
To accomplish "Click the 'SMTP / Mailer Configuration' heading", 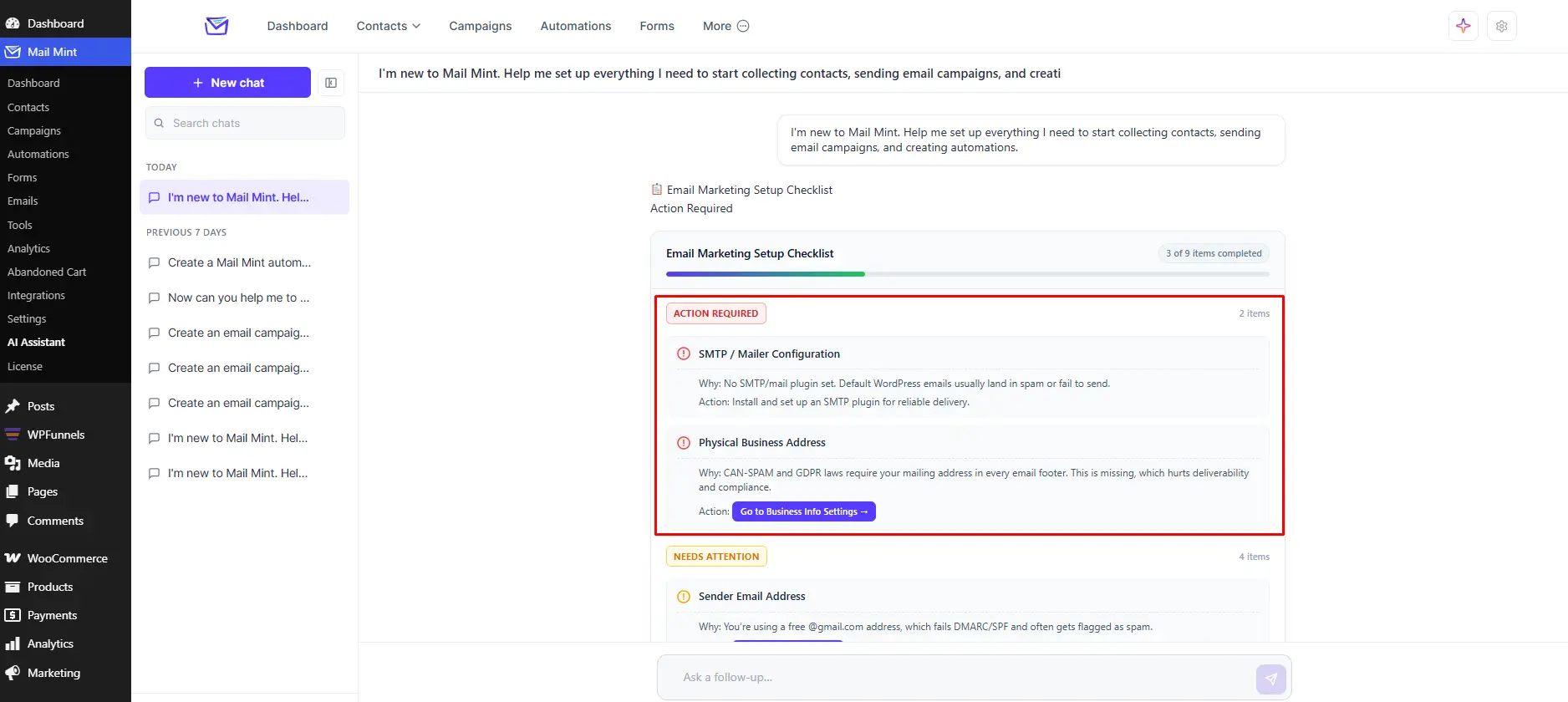I will click(769, 354).
